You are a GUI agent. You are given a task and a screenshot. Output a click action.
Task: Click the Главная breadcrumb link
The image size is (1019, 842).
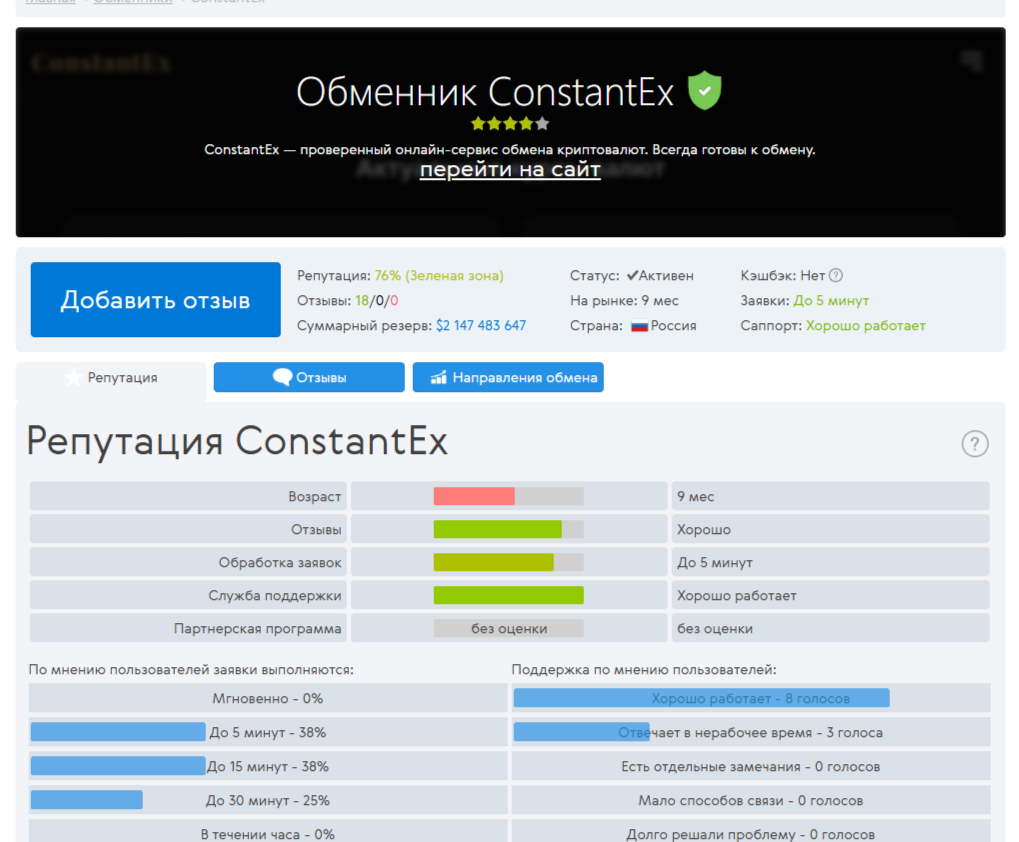tap(50, 2)
